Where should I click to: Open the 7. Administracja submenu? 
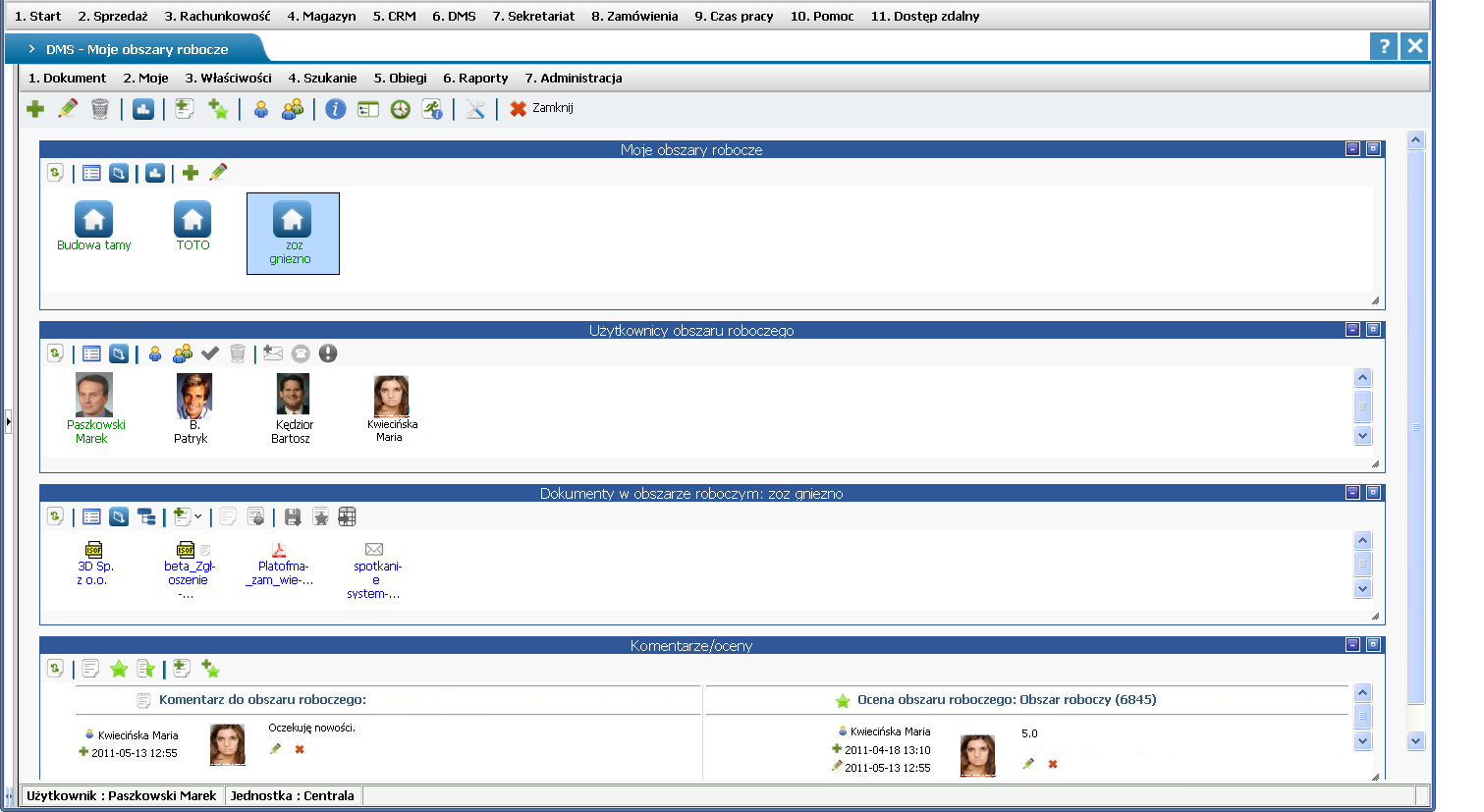(x=574, y=78)
